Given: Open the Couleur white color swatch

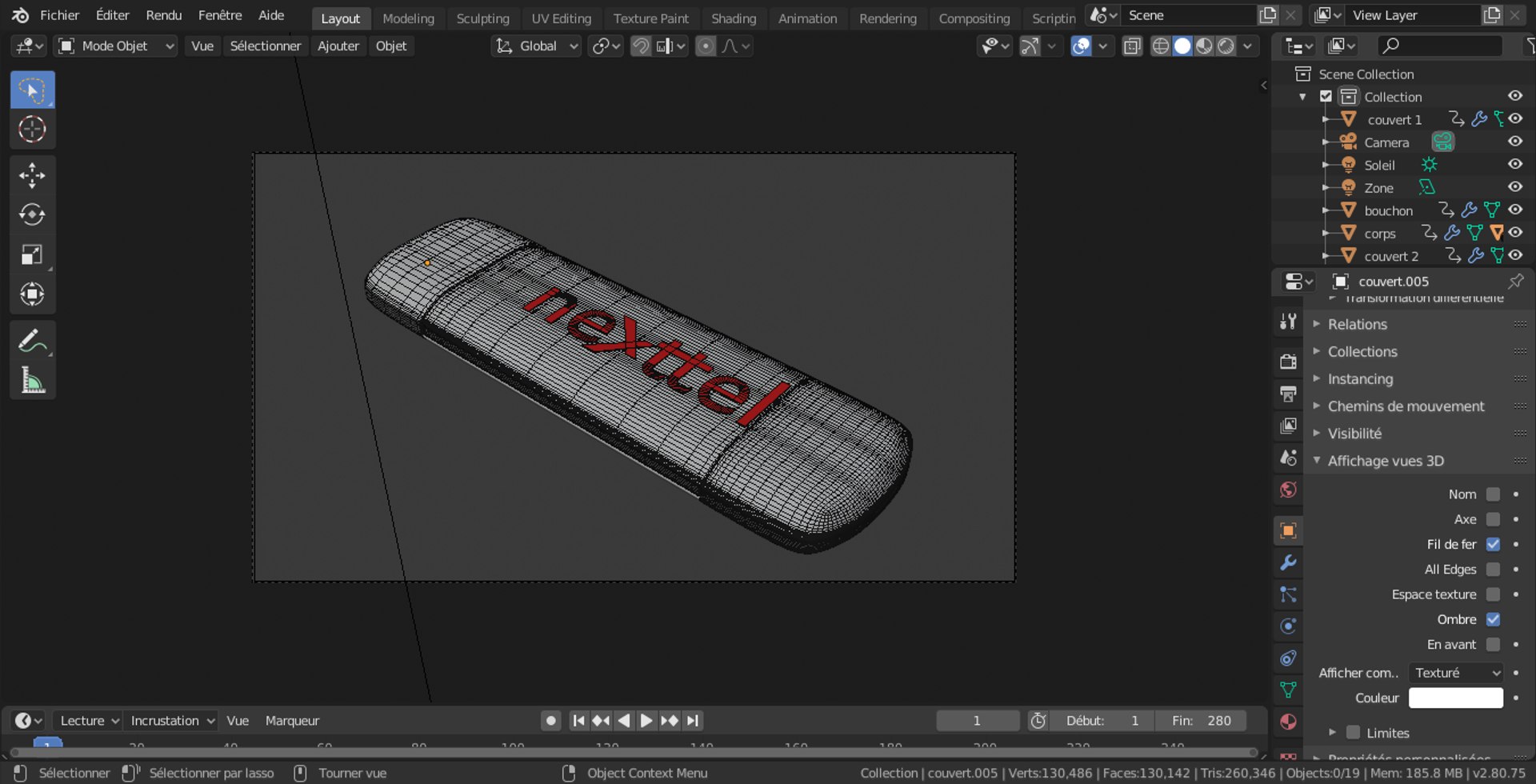Looking at the screenshot, I should pyautogui.click(x=1456, y=698).
